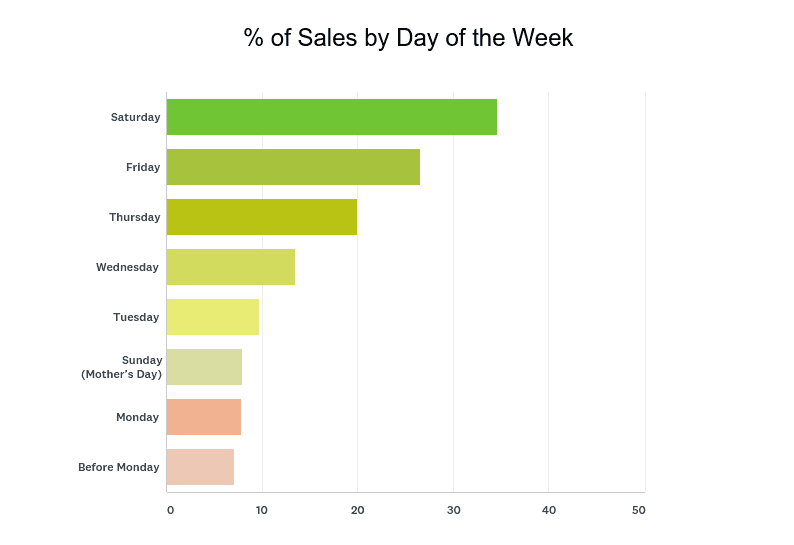Select the Before Monday label
The image size is (794, 545).
[118, 467]
